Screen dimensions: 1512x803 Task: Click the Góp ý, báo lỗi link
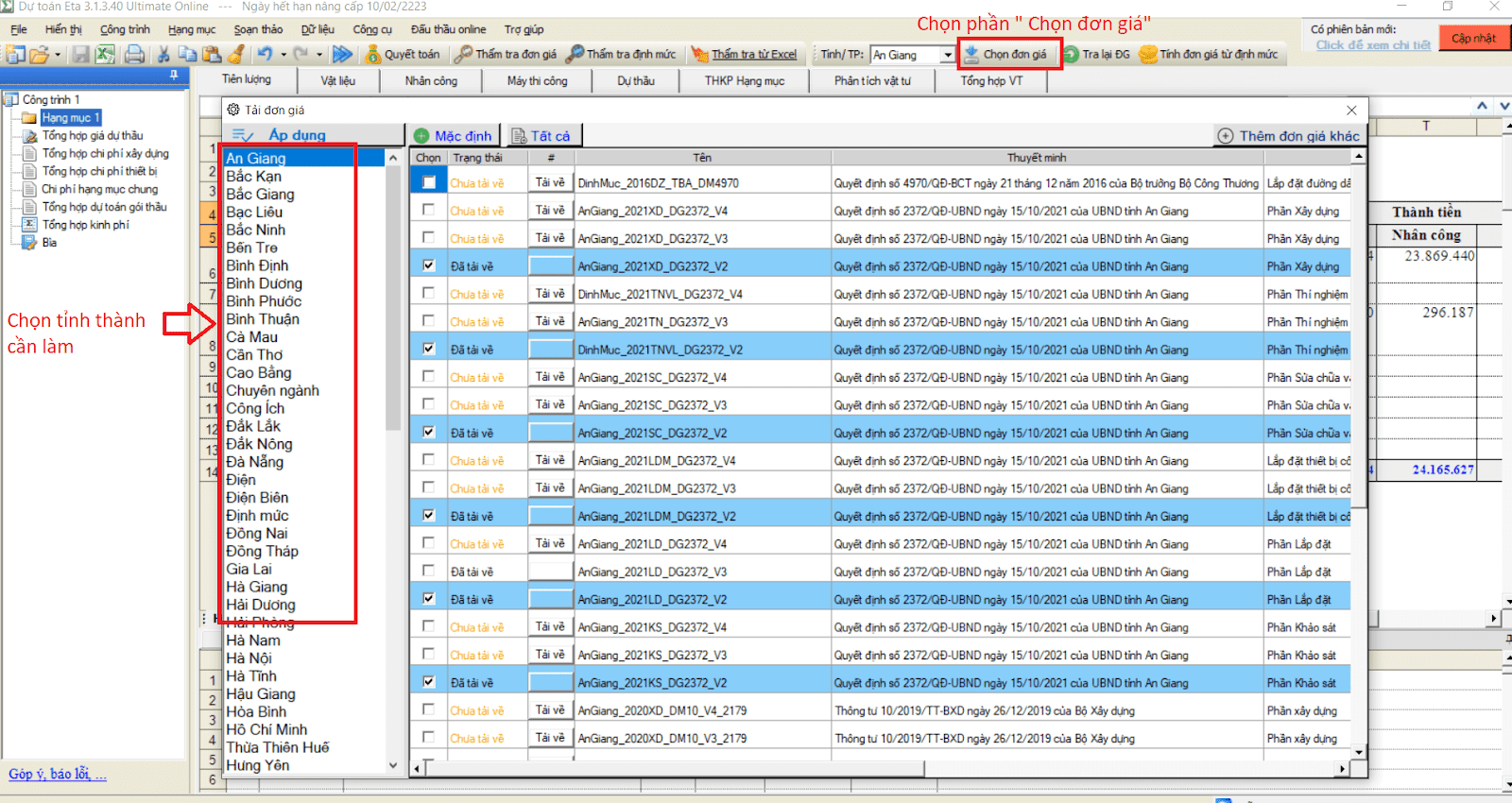click(58, 774)
